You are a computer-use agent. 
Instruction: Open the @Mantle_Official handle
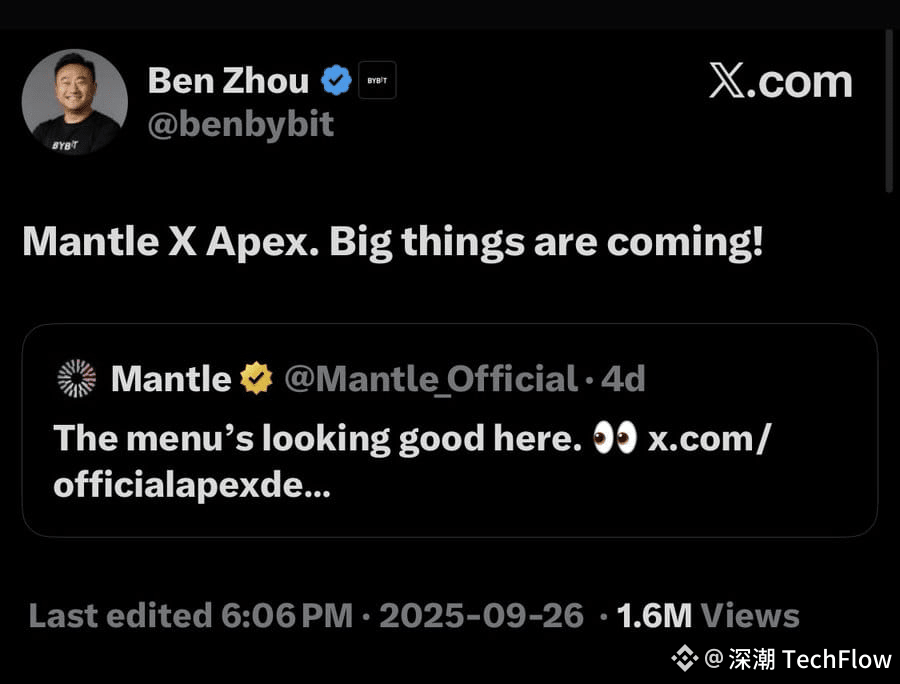(x=431, y=379)
